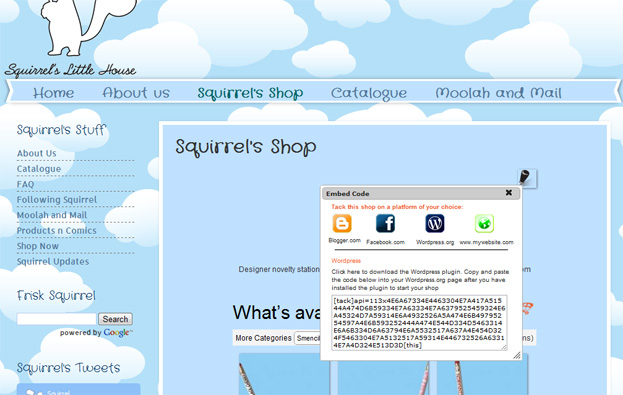Click the Wordpress section heading in popup
This screenshot has height=395, width=623.
(346, 261)
